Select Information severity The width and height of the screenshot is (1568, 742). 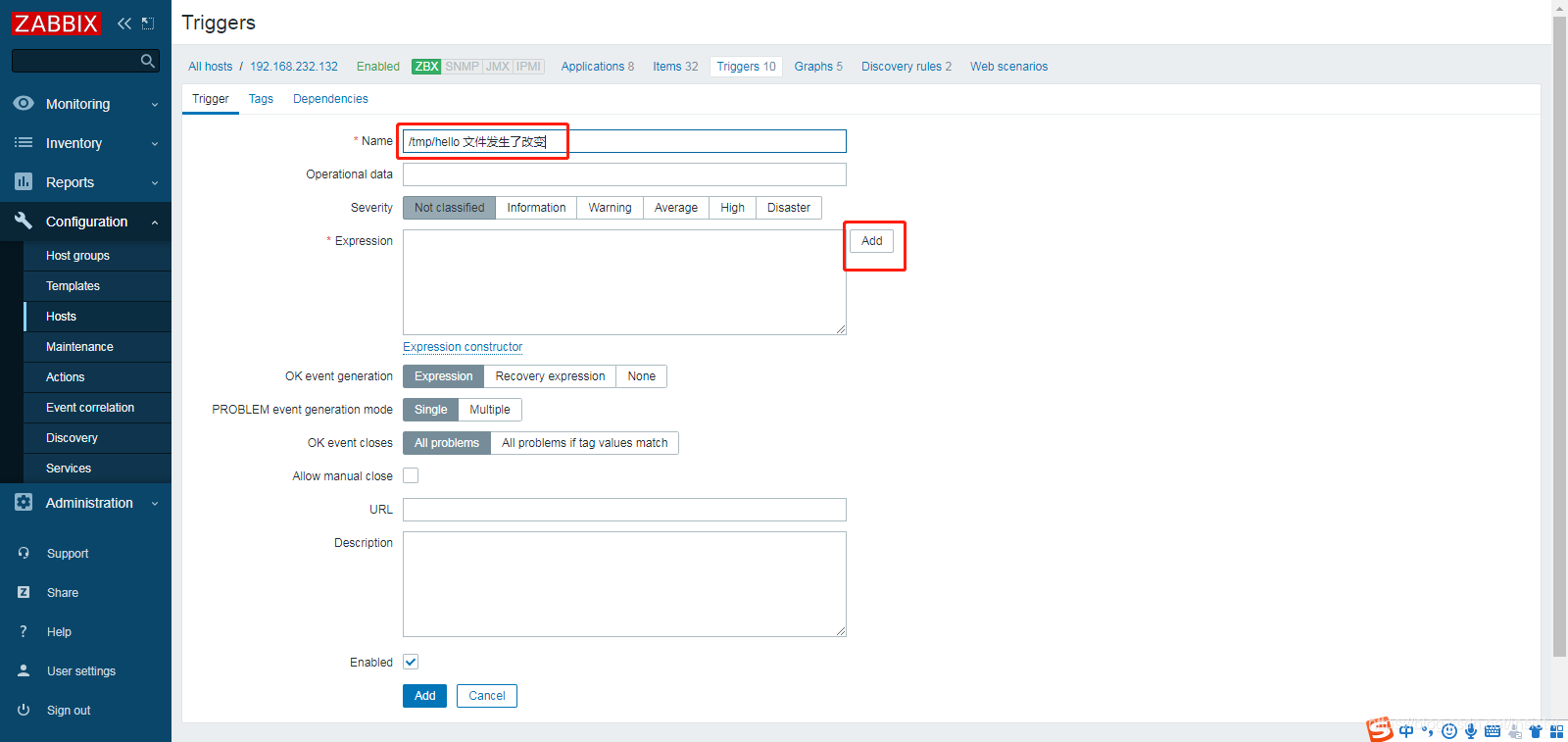pyautogui.click(x=536, y=208)
